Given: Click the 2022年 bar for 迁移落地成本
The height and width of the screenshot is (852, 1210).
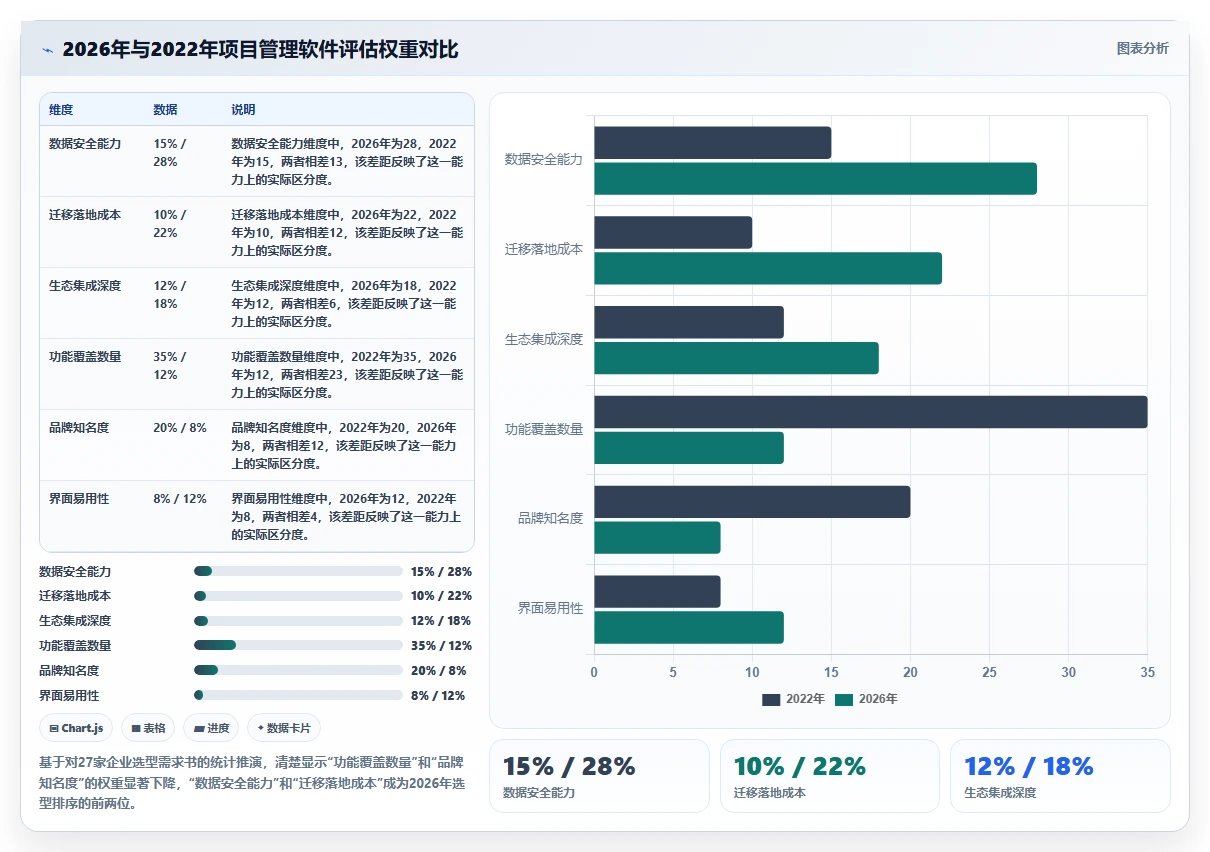Looking at the screenshot, I should coord(673,233).
